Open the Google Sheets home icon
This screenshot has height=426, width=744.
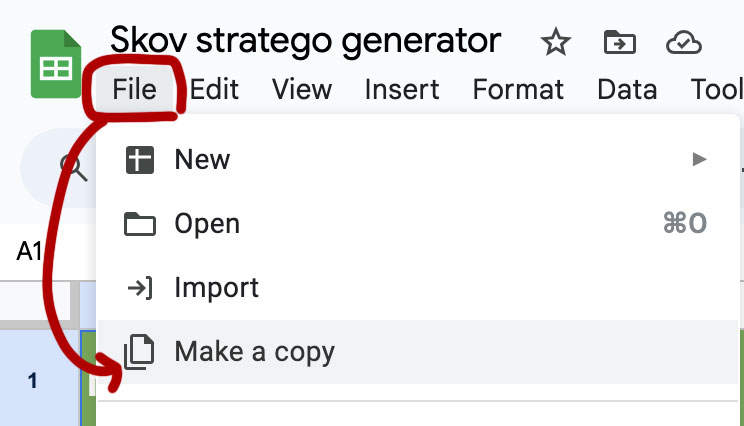(56, 65)
